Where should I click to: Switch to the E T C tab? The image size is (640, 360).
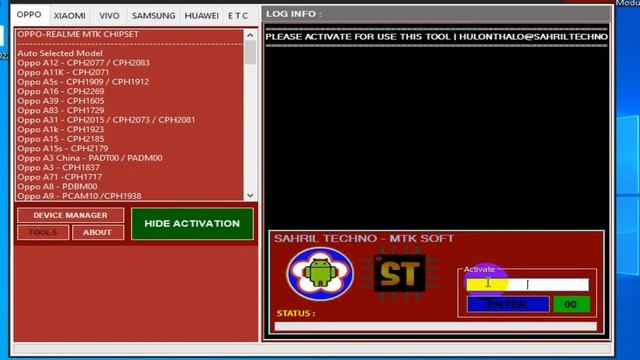point(238,16)
